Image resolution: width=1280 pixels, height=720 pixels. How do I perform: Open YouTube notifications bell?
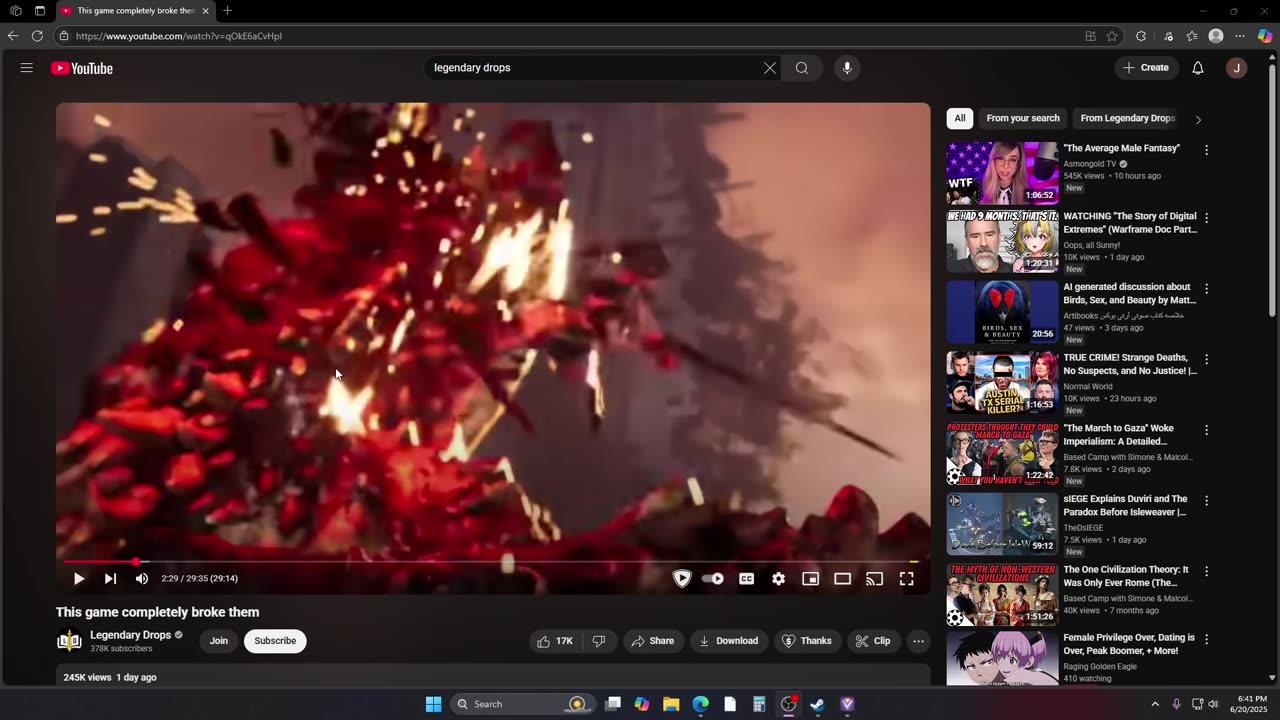(1198, 68)
